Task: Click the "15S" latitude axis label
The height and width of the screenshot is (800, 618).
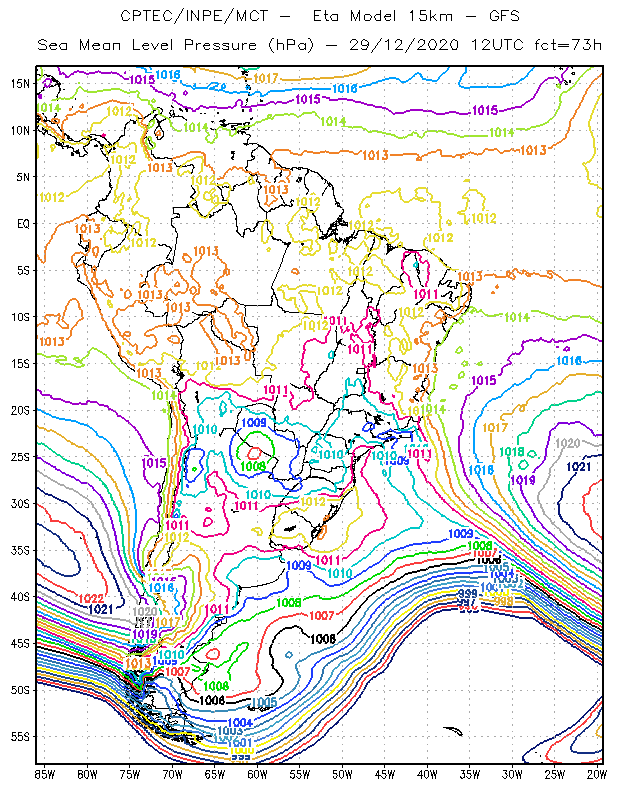Action: (x=20, y=364)
